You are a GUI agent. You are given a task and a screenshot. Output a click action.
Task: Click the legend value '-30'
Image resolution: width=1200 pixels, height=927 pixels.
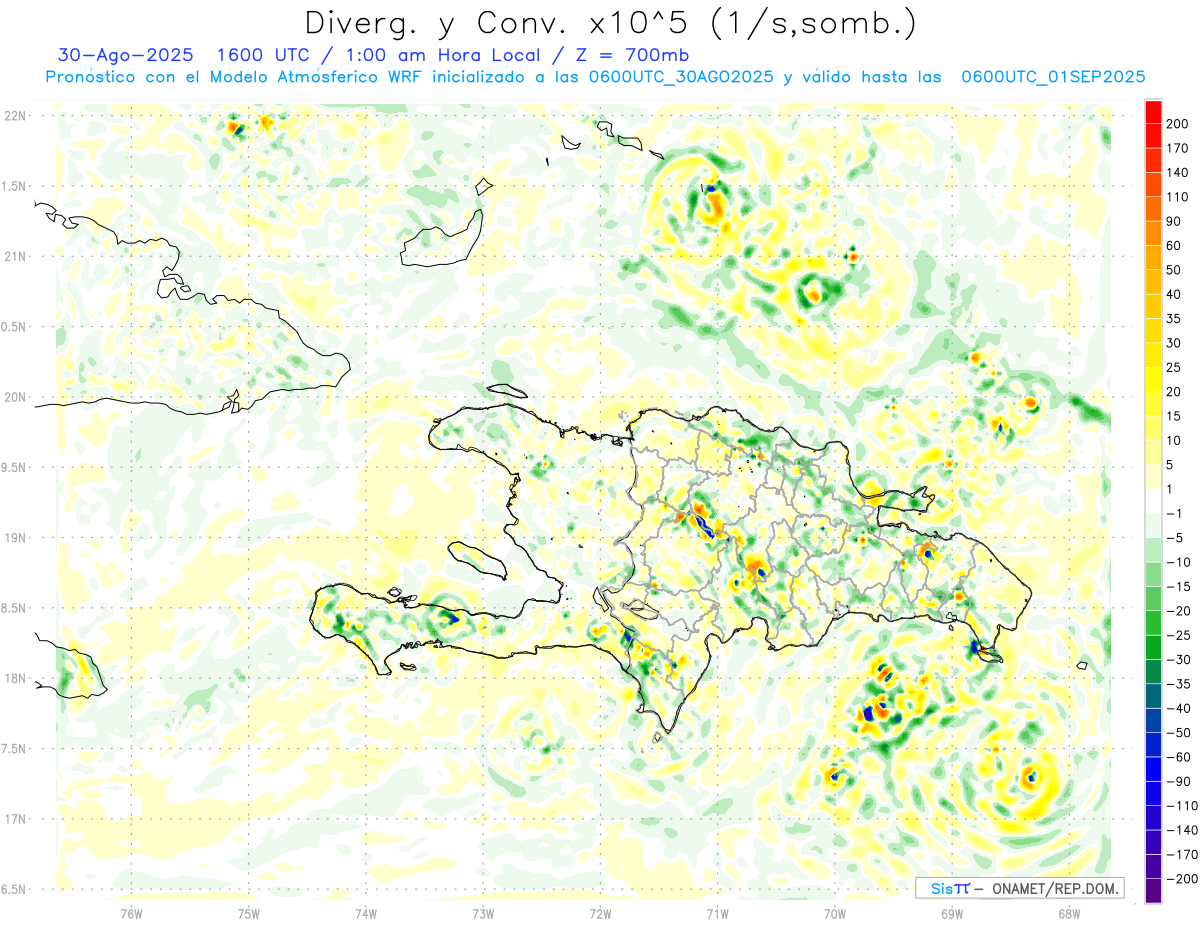(1180, 660)
